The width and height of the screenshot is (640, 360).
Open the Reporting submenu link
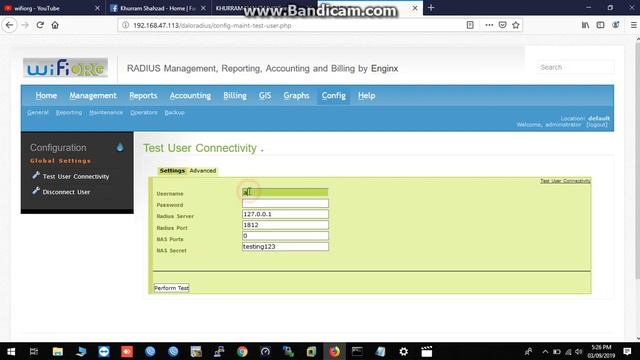[69, 112]
